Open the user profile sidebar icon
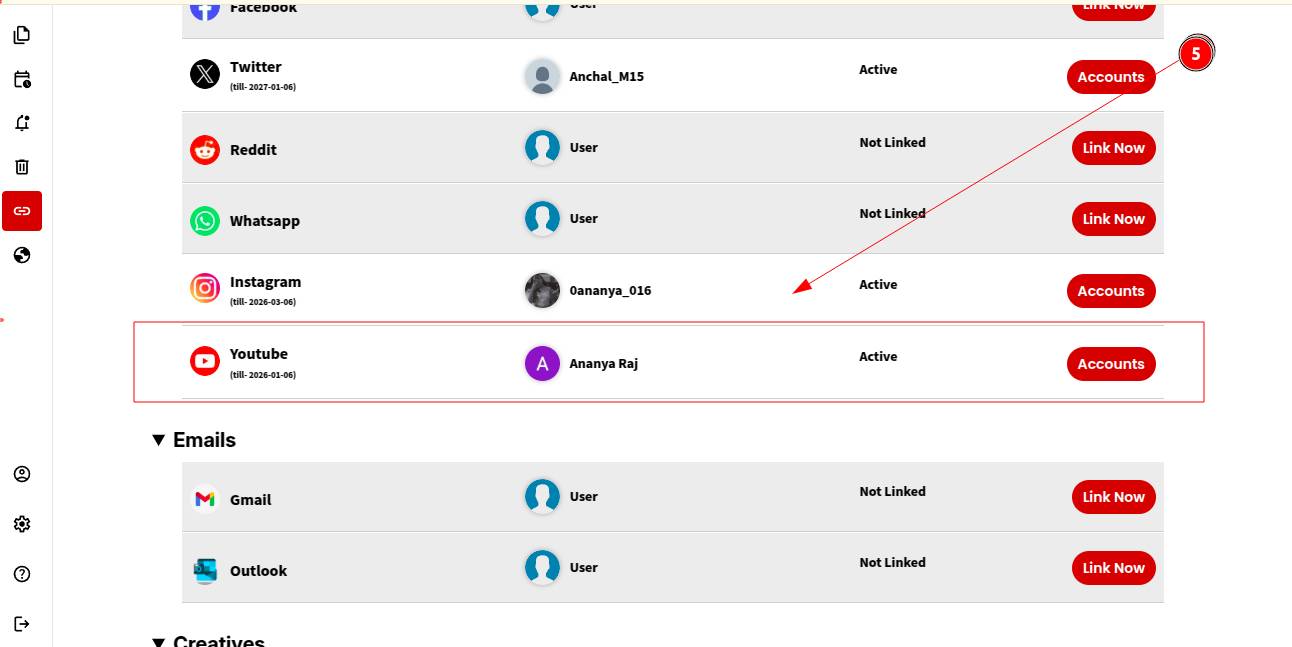Screen dimensions: 1292x647 tap(22, 474)
